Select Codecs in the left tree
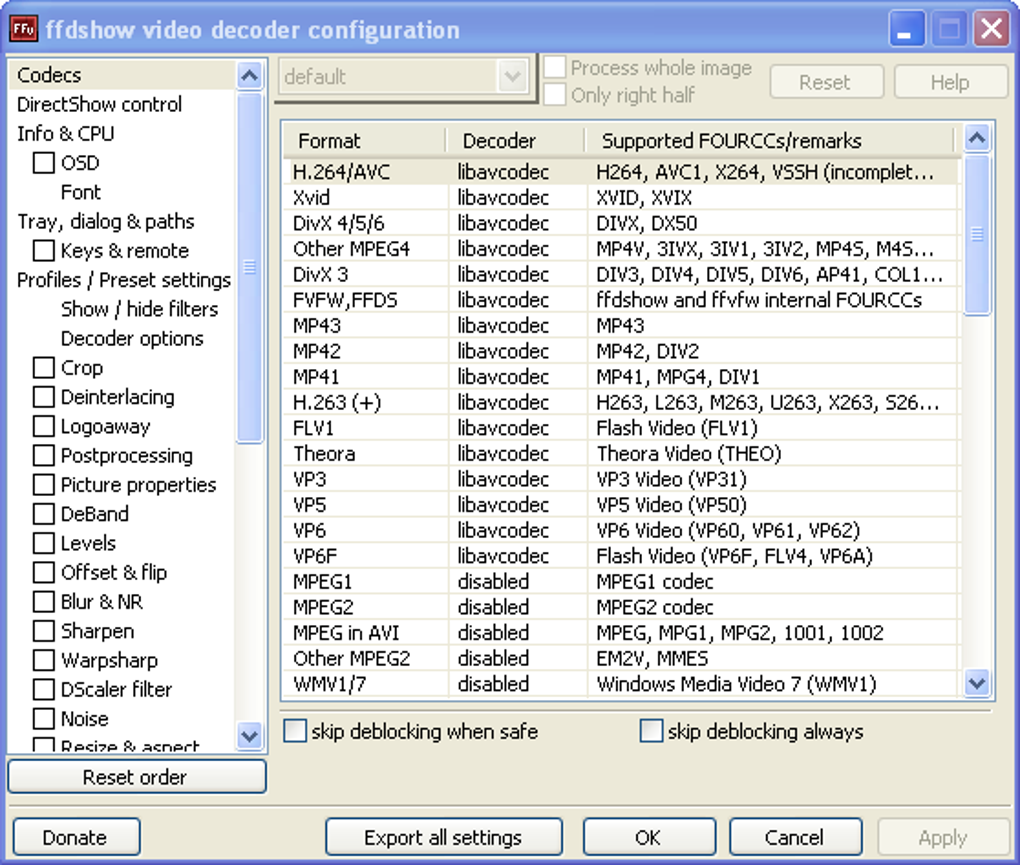This screenshot has width=1020, height=865. [49, 75]
